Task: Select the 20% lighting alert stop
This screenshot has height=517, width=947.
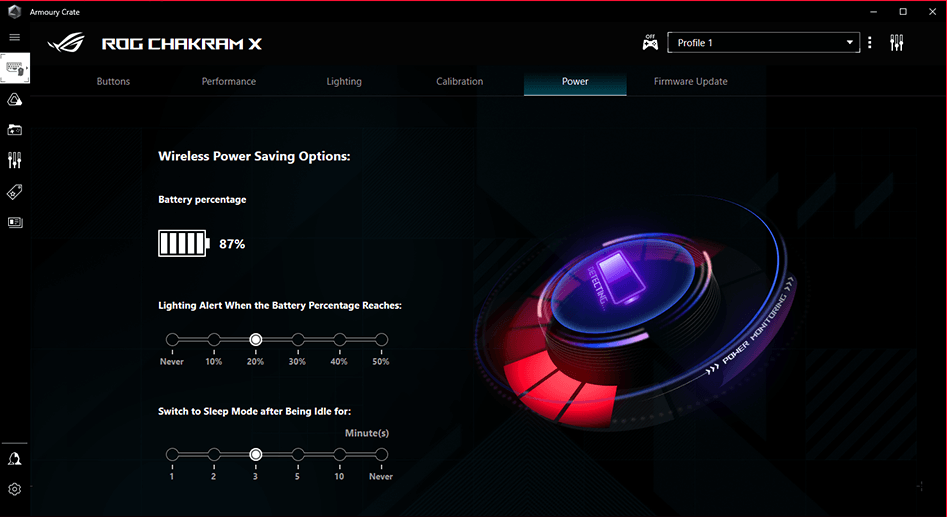Action: pos(255,339)
